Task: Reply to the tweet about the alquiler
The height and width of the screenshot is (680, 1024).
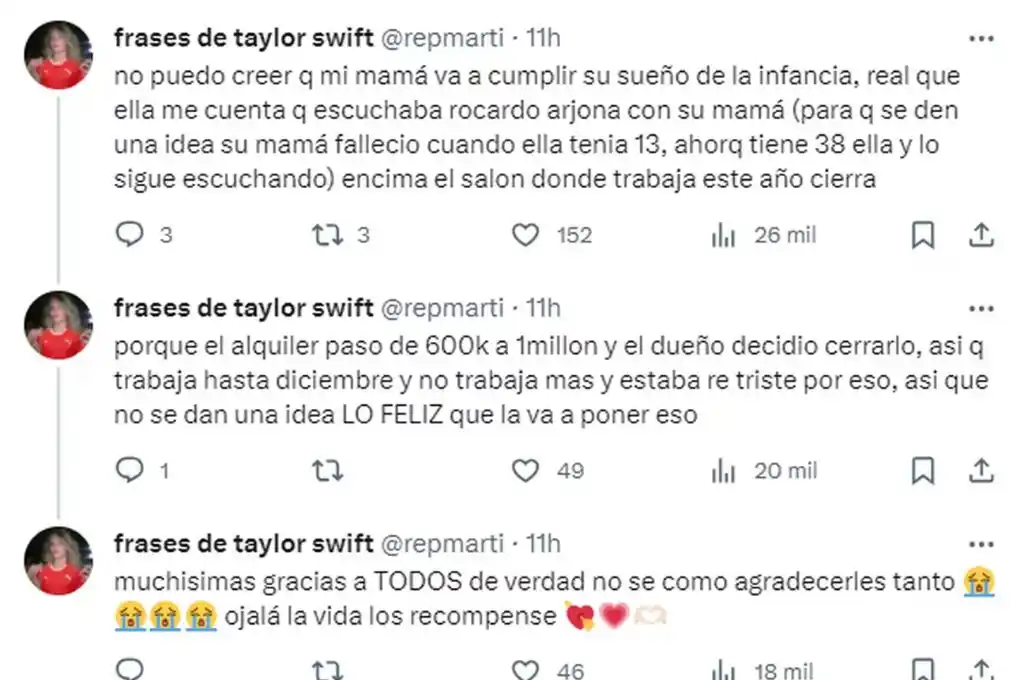Action: click(131, 470)
